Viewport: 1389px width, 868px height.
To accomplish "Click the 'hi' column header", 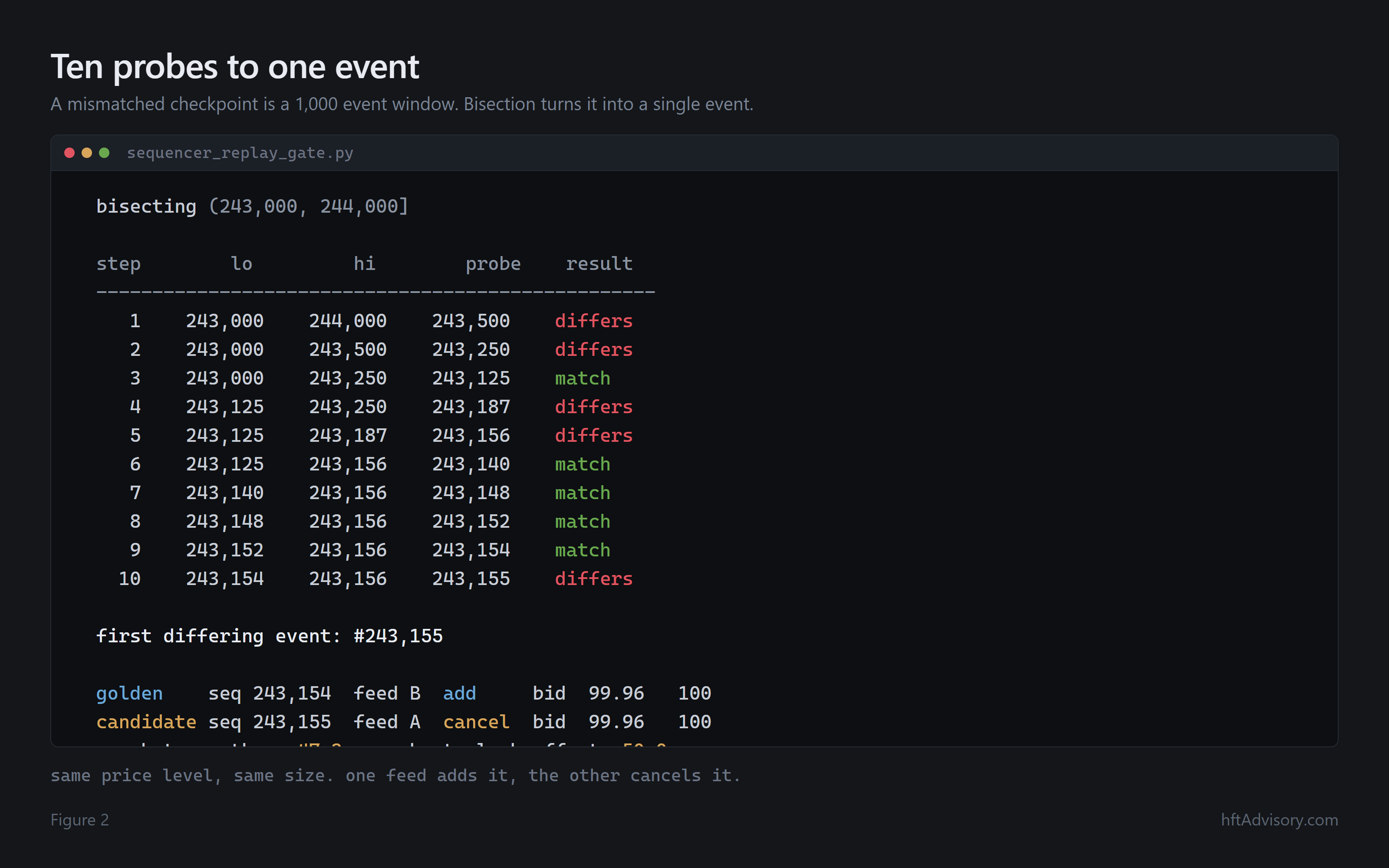I will pyautogui.click(x=365, y=263).
